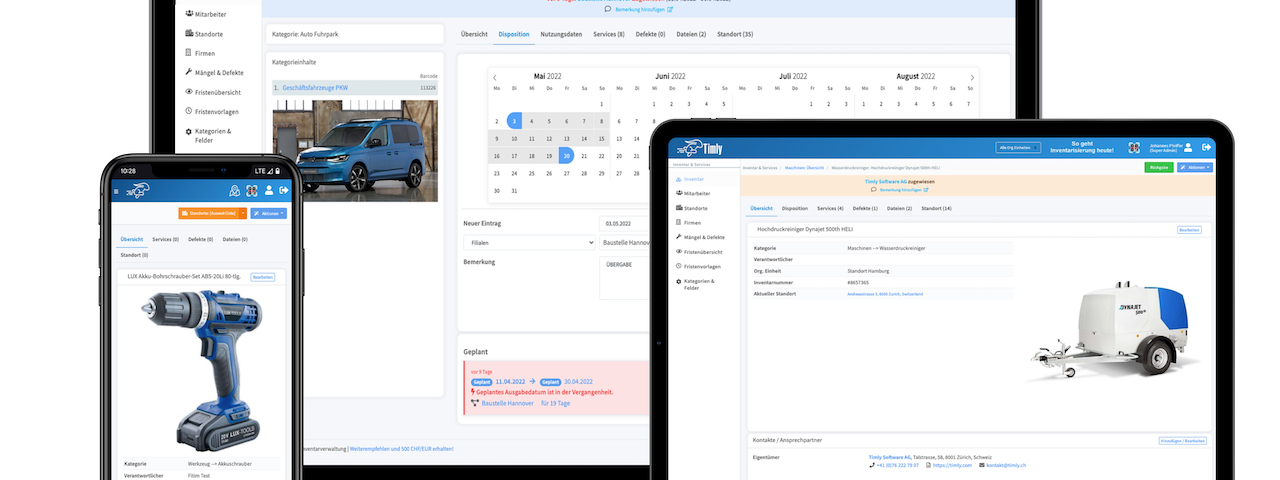
Task: Click the QR code icon on tablet header
Action: 1134,148
